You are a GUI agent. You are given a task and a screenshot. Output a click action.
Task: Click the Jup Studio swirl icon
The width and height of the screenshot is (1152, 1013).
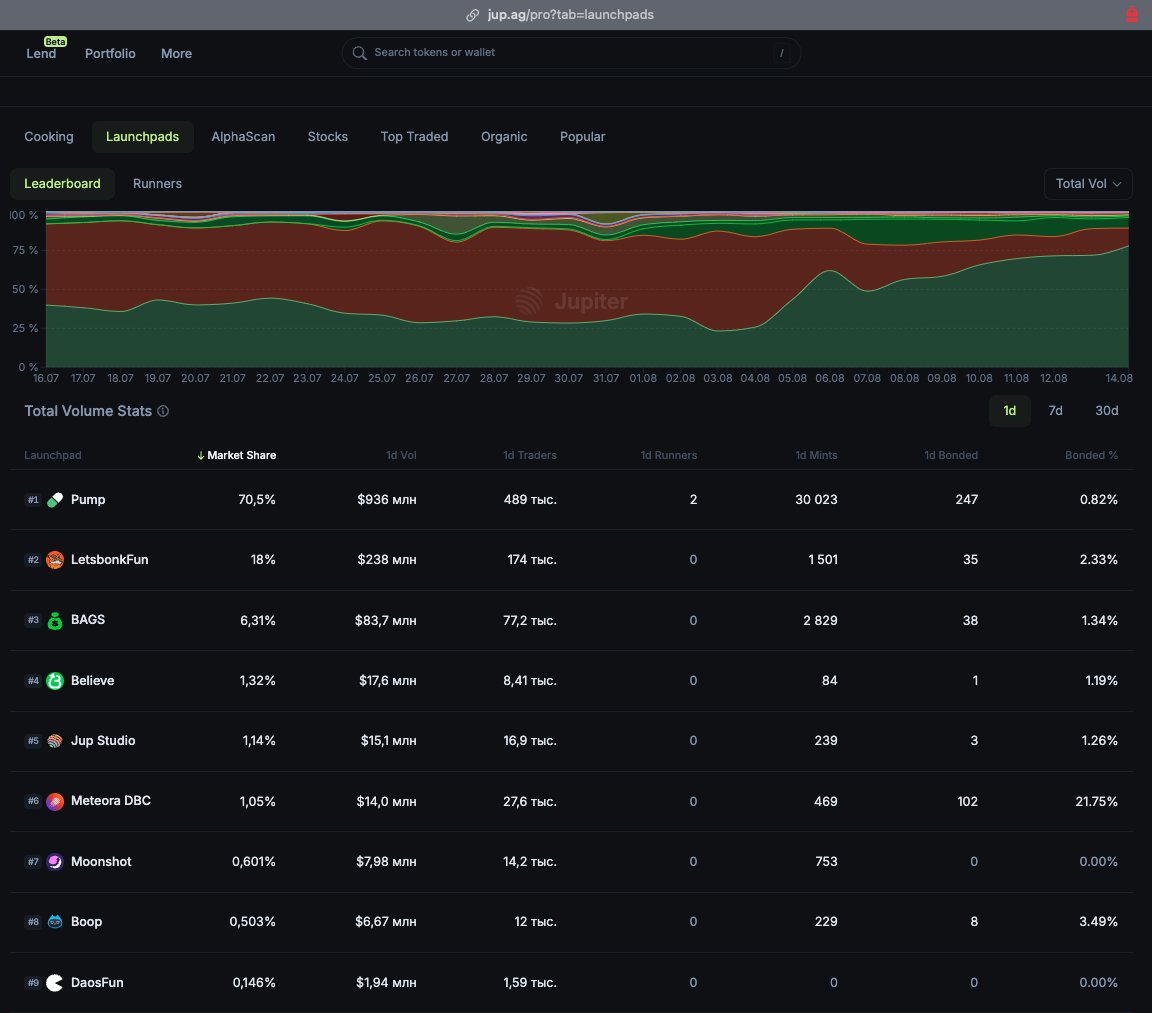click(55, 741)
